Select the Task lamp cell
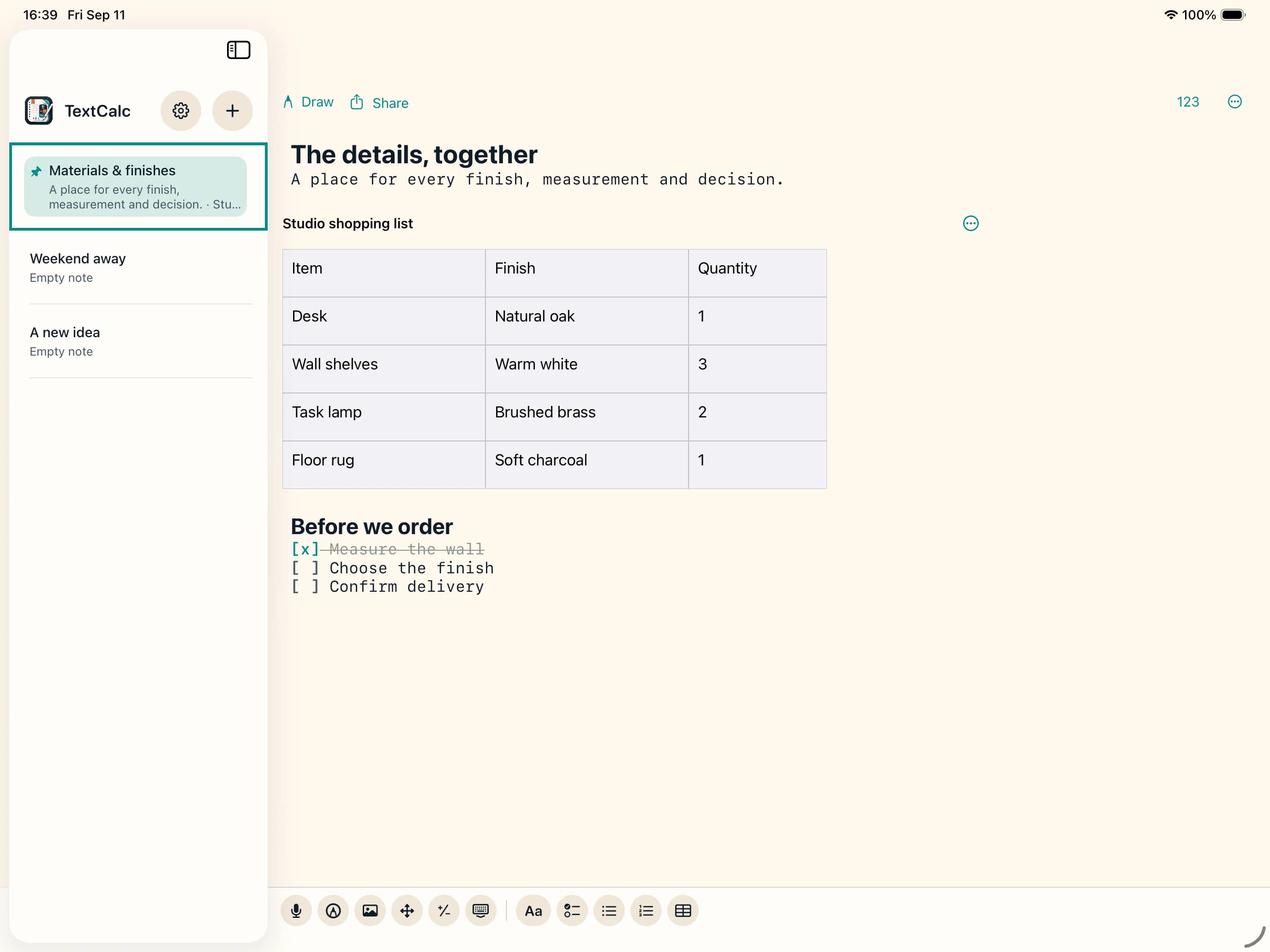 point(384,417)
